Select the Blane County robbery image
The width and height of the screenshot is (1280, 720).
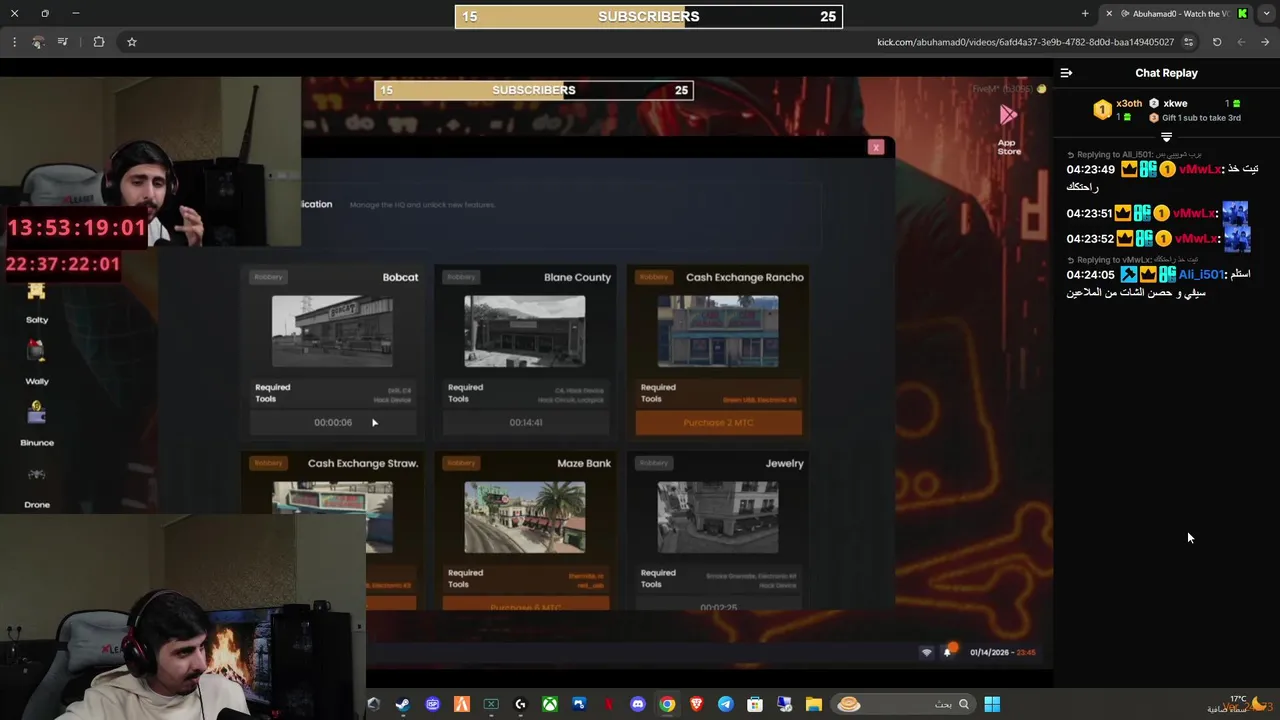pyautogui.click(x=525, y=331)
